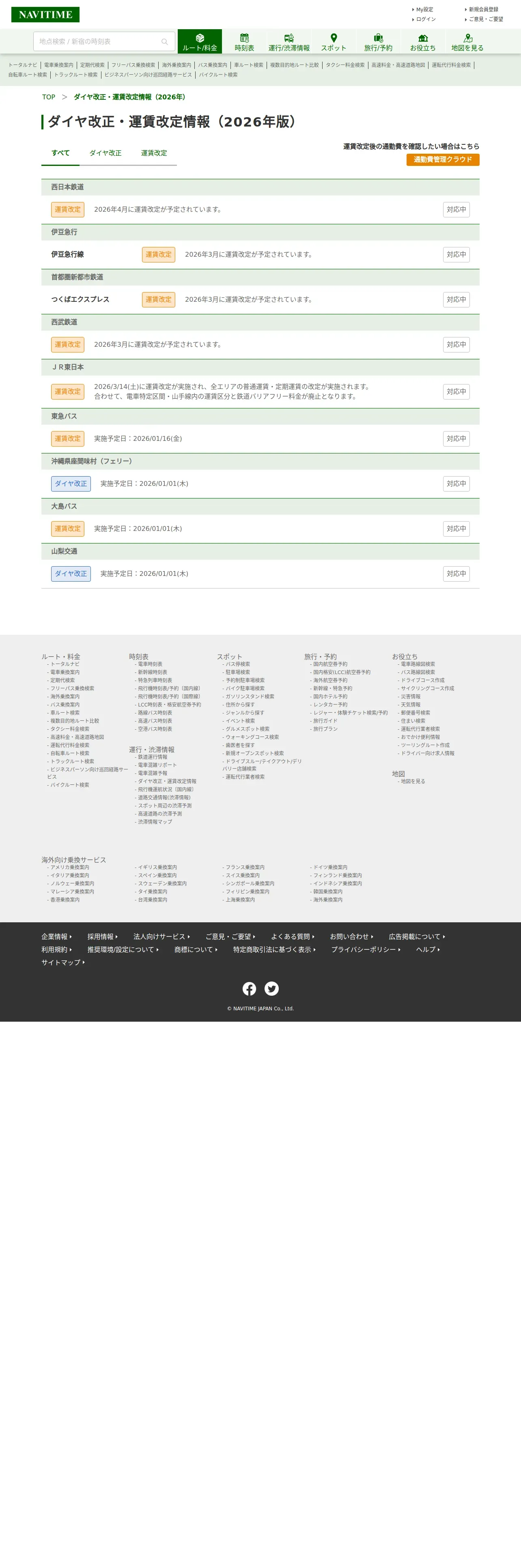
Task: Open footer link アメリカ乗換案内
Action: pyautogui.click(x=69, y=868)
